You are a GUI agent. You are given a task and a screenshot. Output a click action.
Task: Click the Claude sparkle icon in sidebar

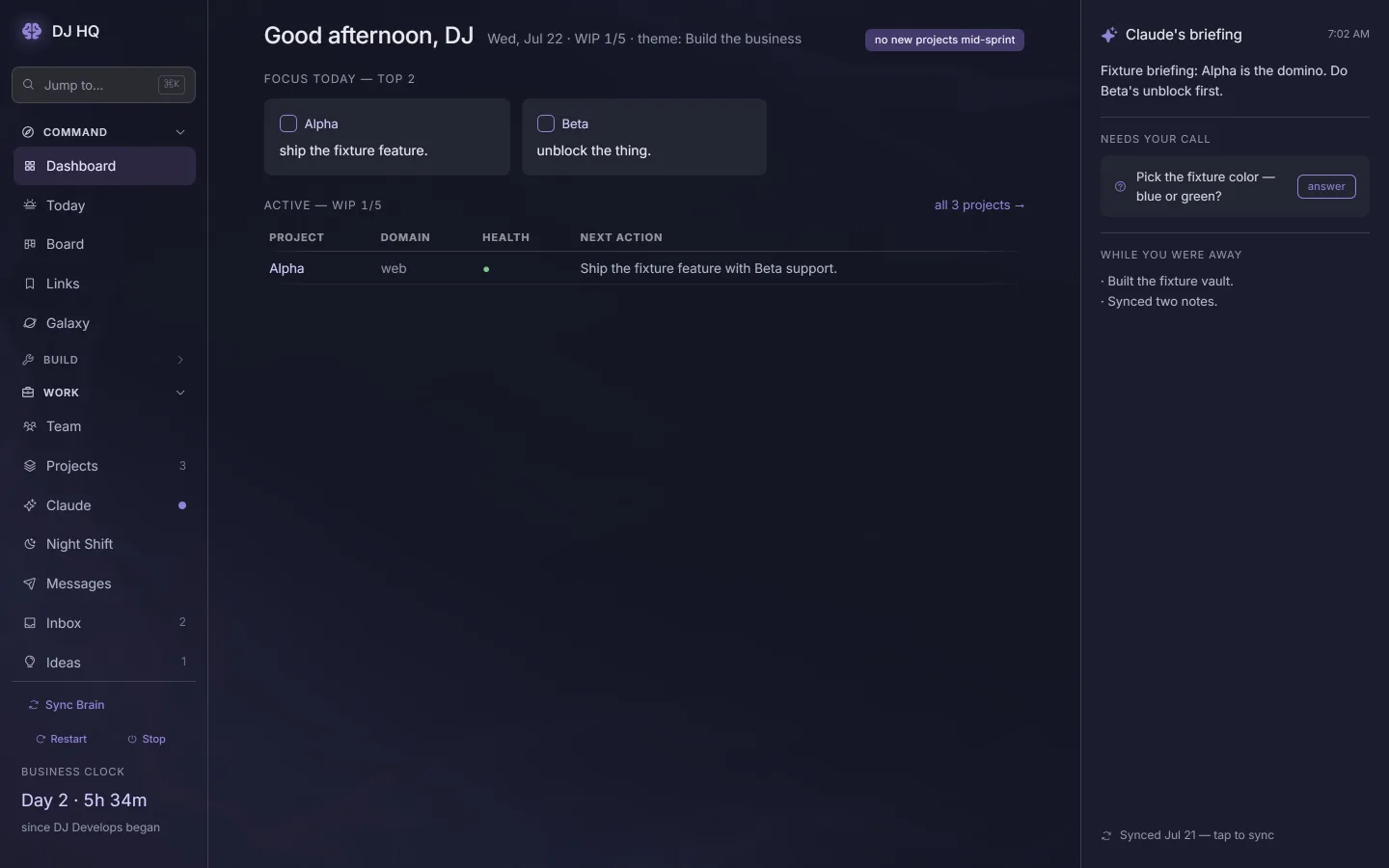pyautogui.click(x=30, y=505)
